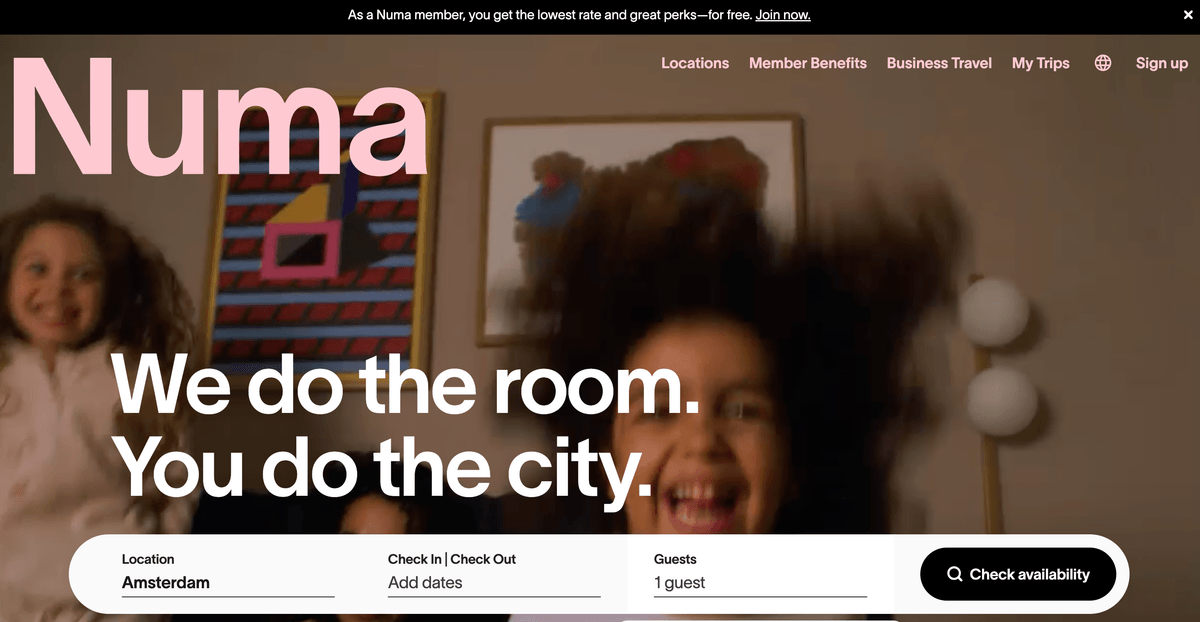Viewport: 1200px width, 622px height.
Task: Focus the Amsterdam location field
Action: point(228,583)
